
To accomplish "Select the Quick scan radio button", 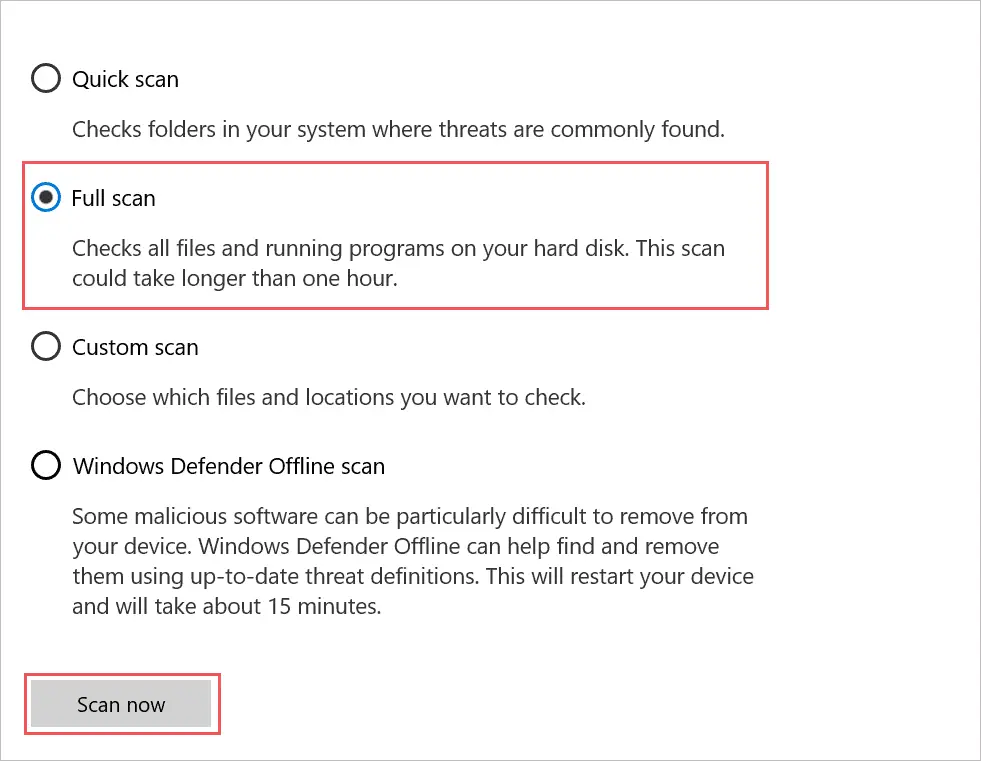I will tap(46, 79).
